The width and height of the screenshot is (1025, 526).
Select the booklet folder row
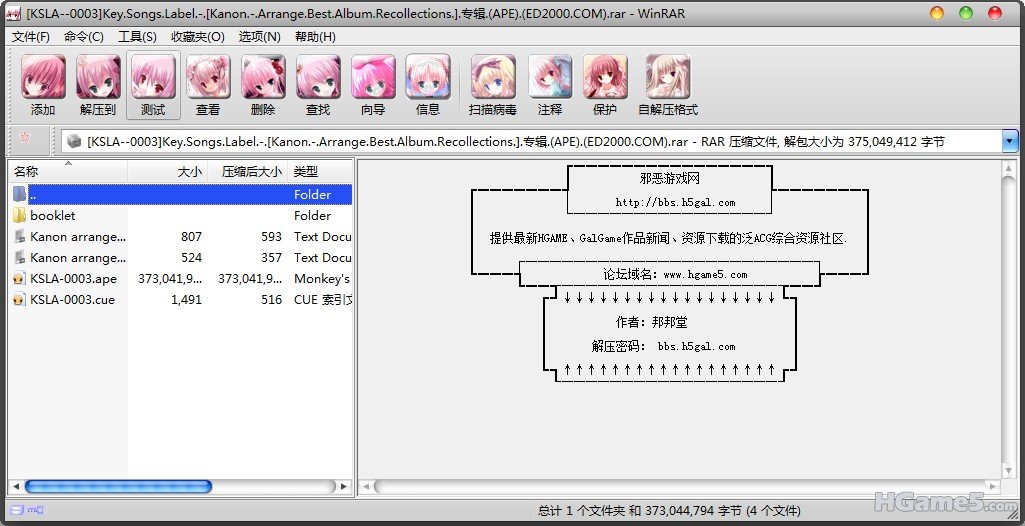click(x=182, y=215)
